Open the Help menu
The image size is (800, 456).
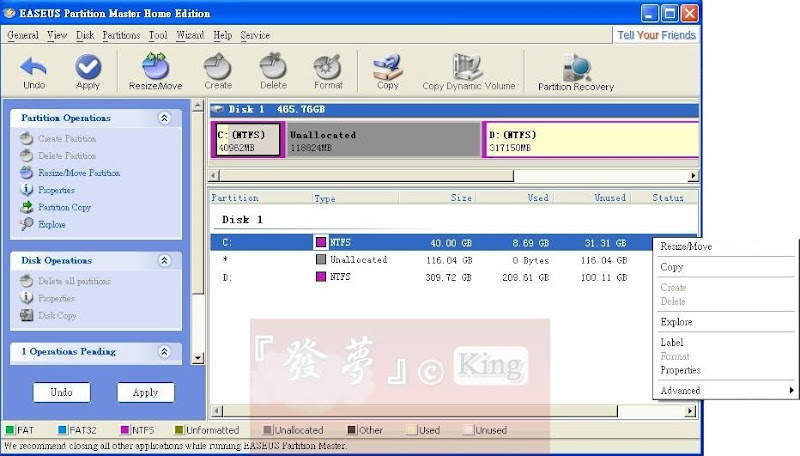222,35
